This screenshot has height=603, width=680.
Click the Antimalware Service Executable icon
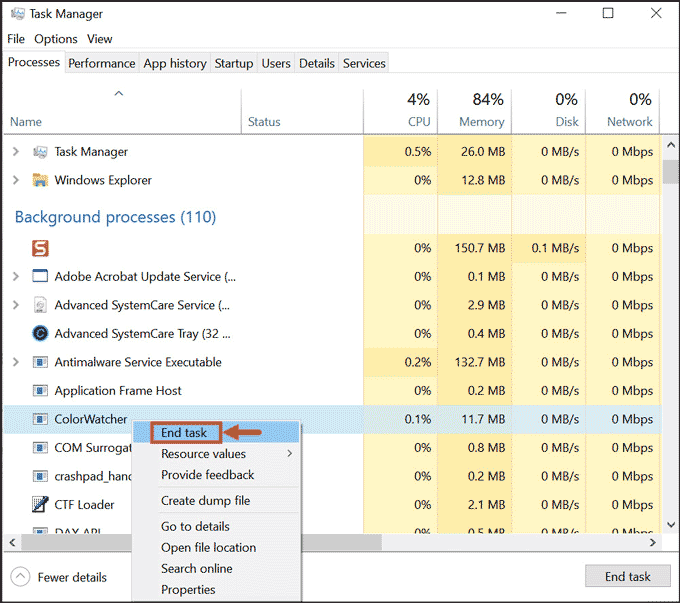click(x=40, y=362)
